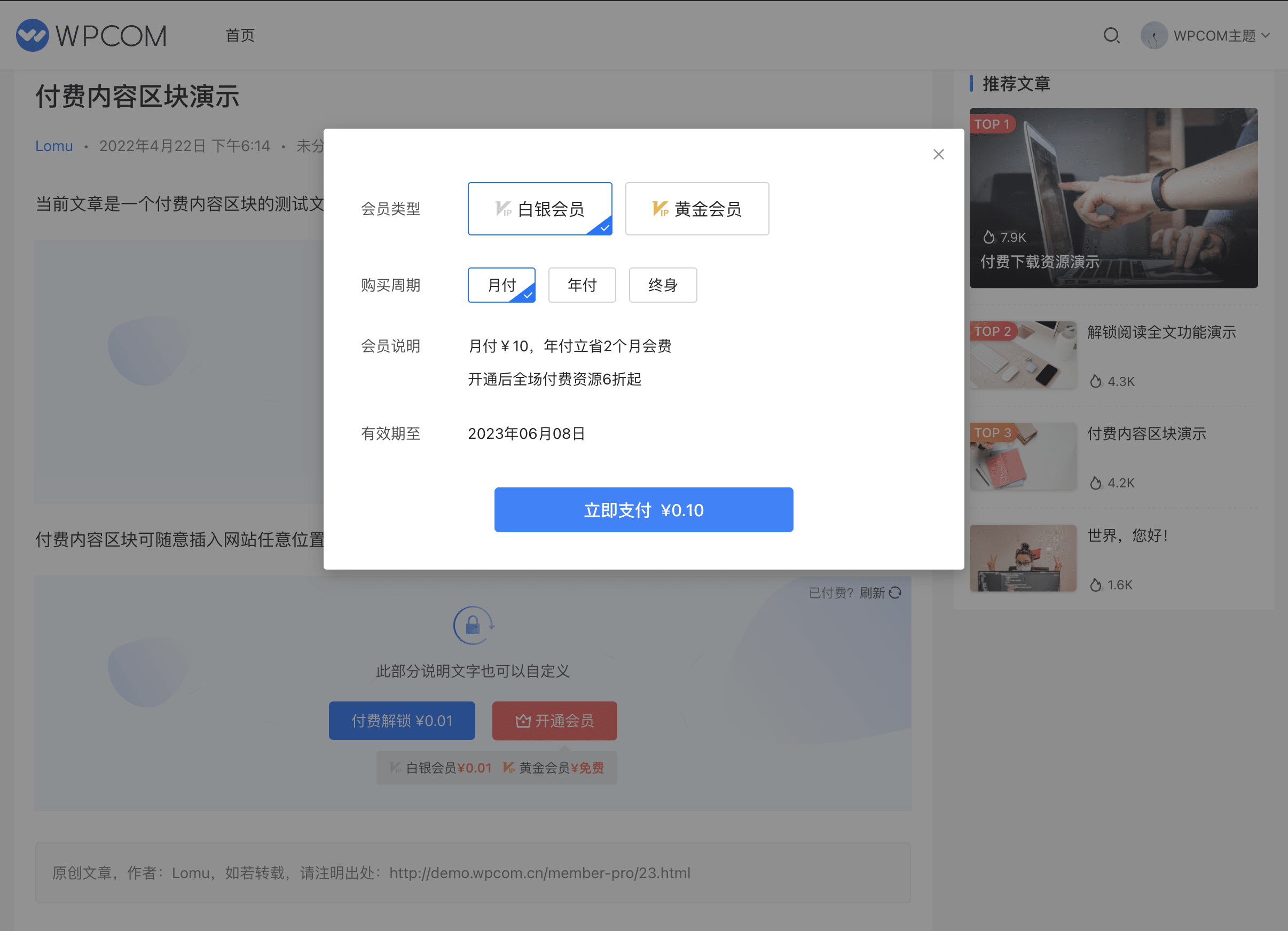1288x931 pixels.
Task: Select 黄金会员 membership type
Action: coord(697,209)
